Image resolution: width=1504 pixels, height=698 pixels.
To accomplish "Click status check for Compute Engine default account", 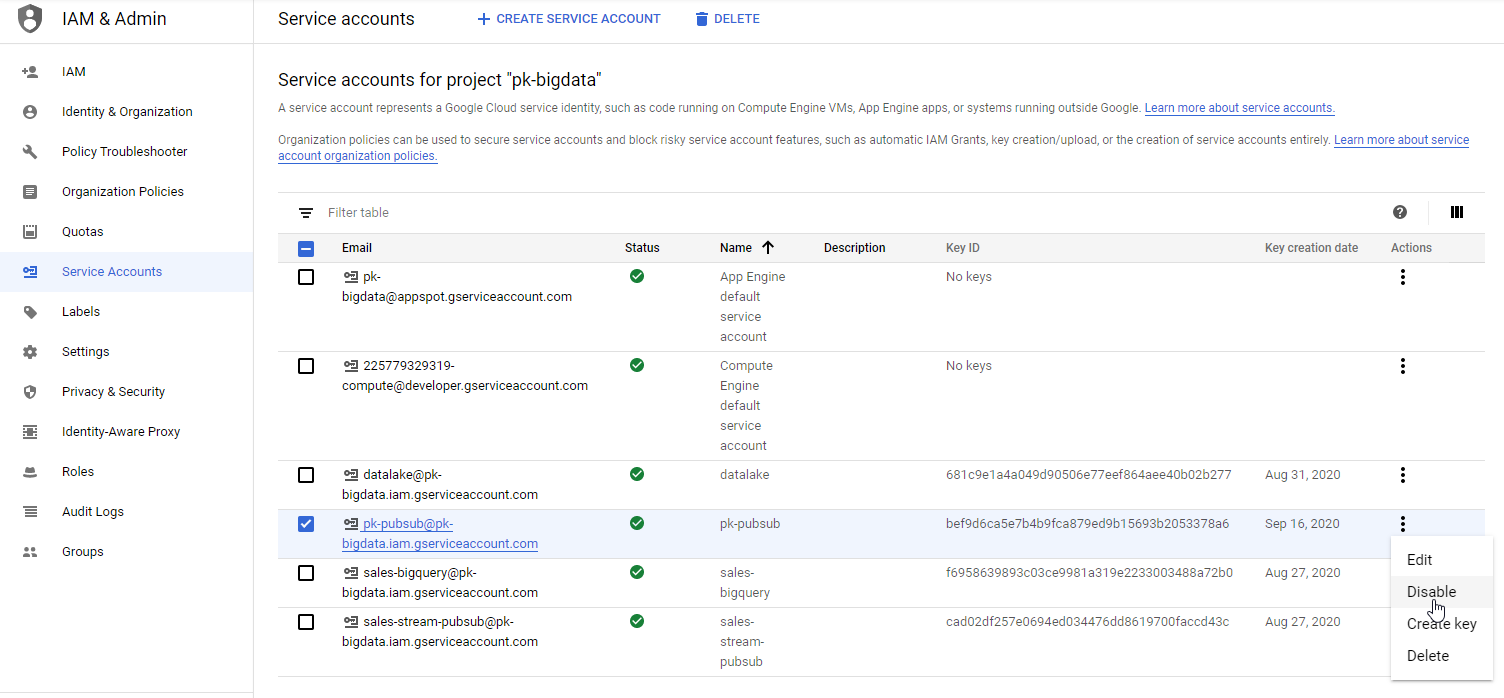I will 637,365.
